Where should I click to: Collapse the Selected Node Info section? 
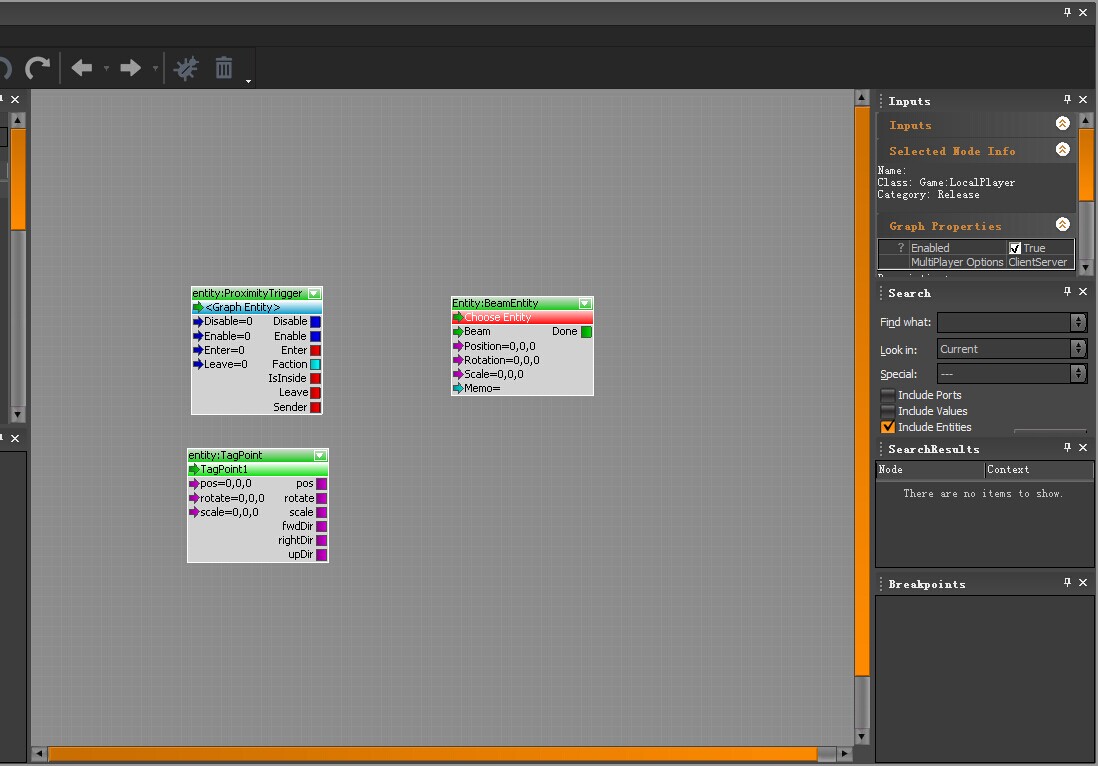click(1062, 150)
